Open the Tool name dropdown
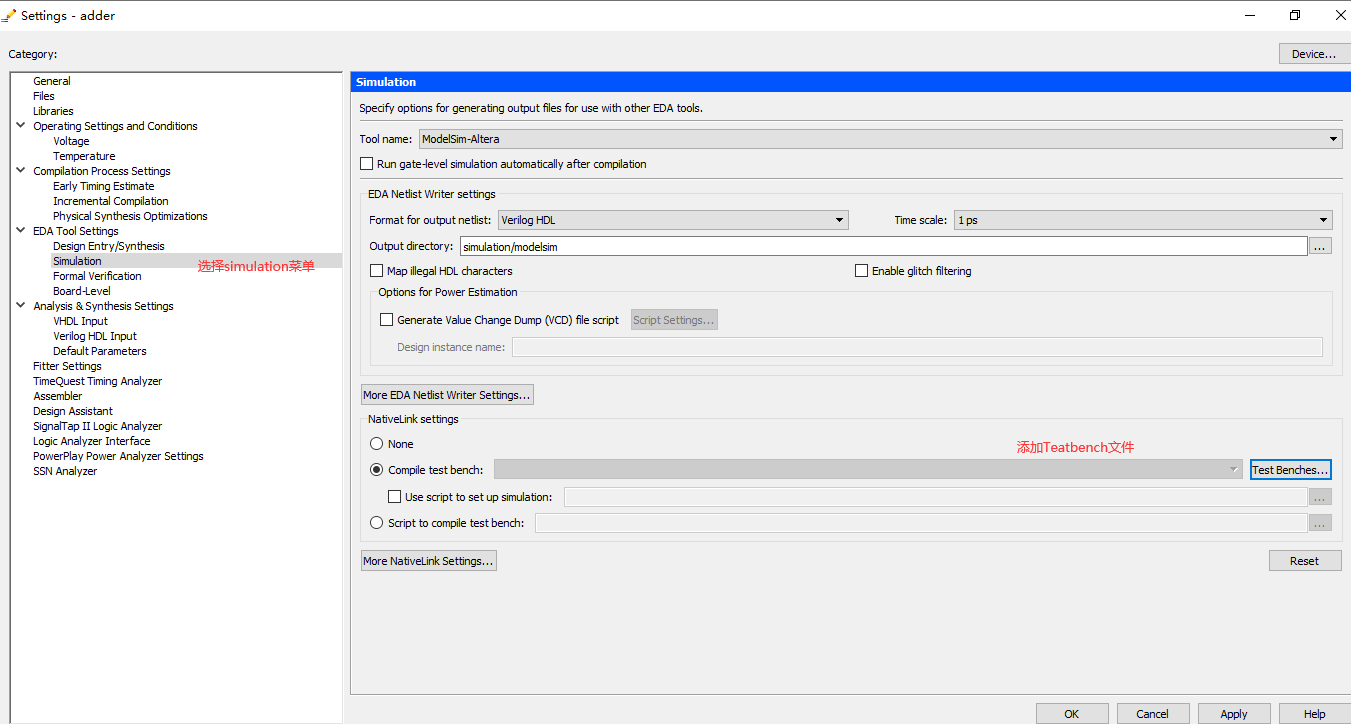 [880, 139]
